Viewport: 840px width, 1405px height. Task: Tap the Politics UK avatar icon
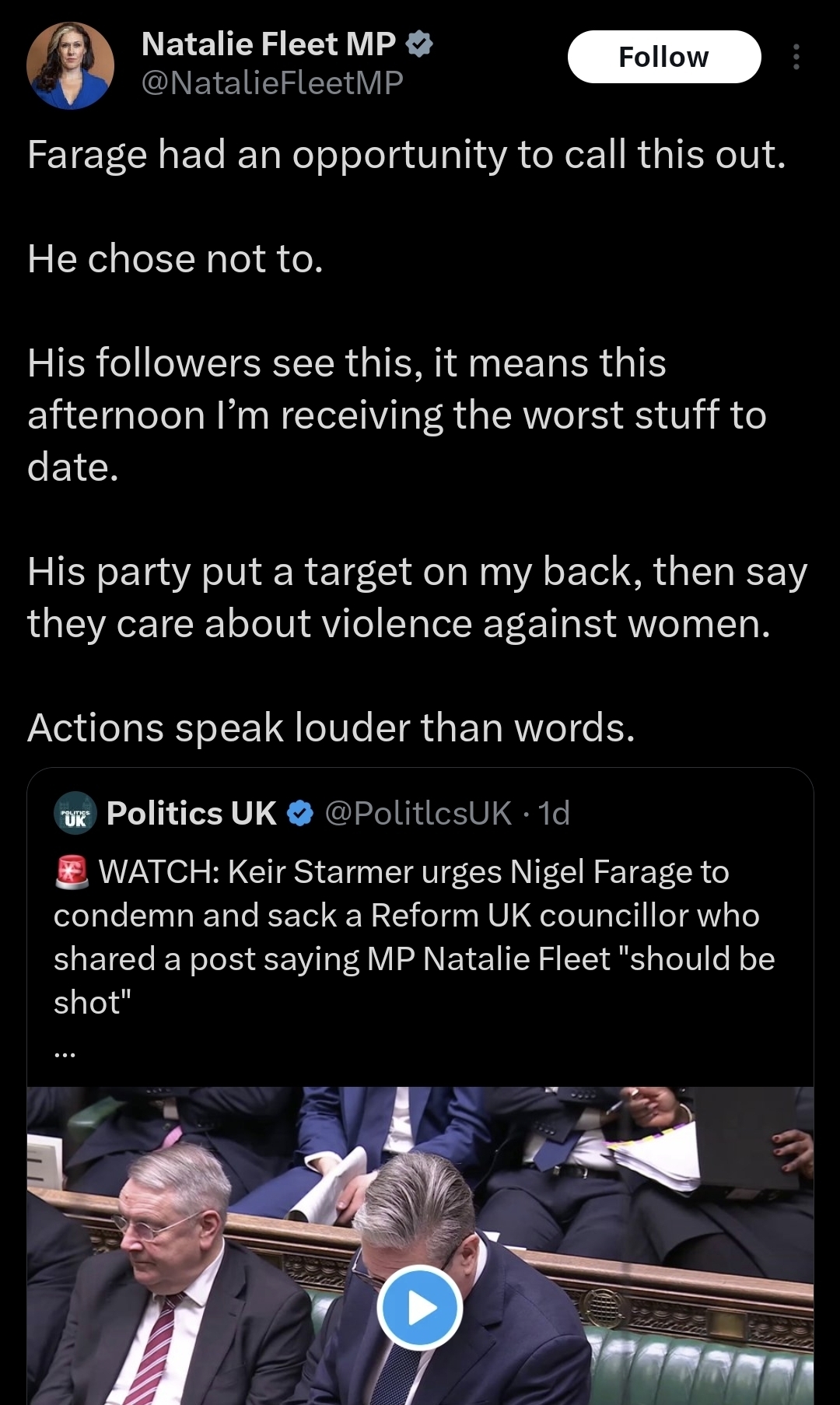point(75,813)
